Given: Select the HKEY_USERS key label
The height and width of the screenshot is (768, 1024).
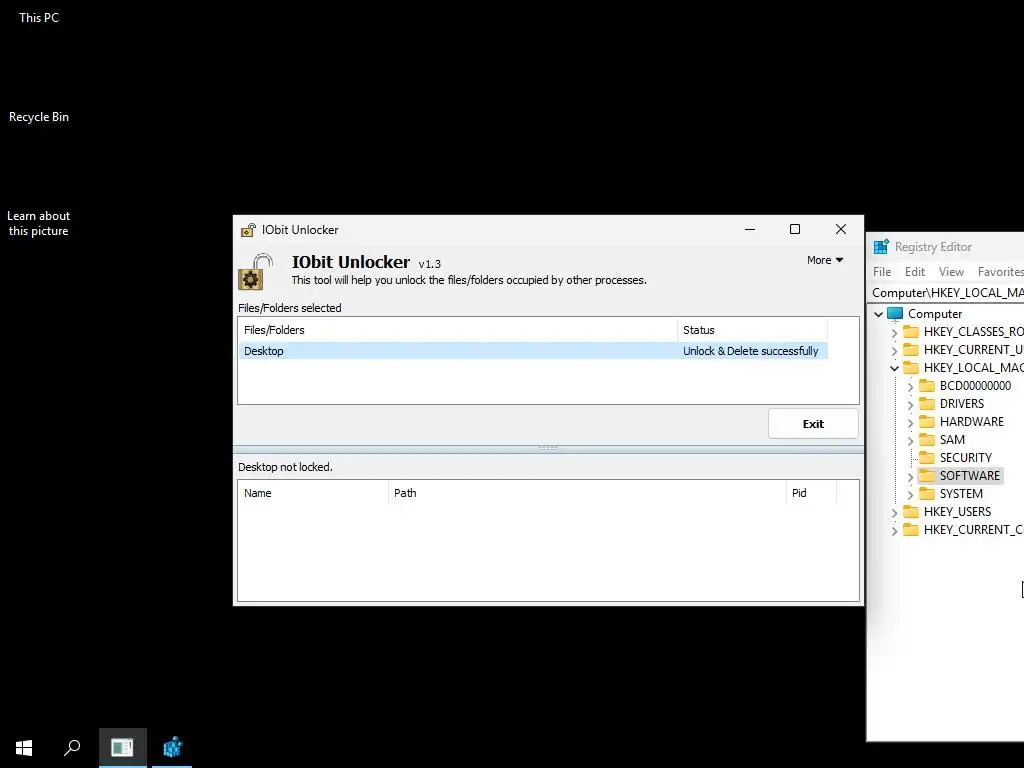Looking at the screenshot, I should pos(957,511).
